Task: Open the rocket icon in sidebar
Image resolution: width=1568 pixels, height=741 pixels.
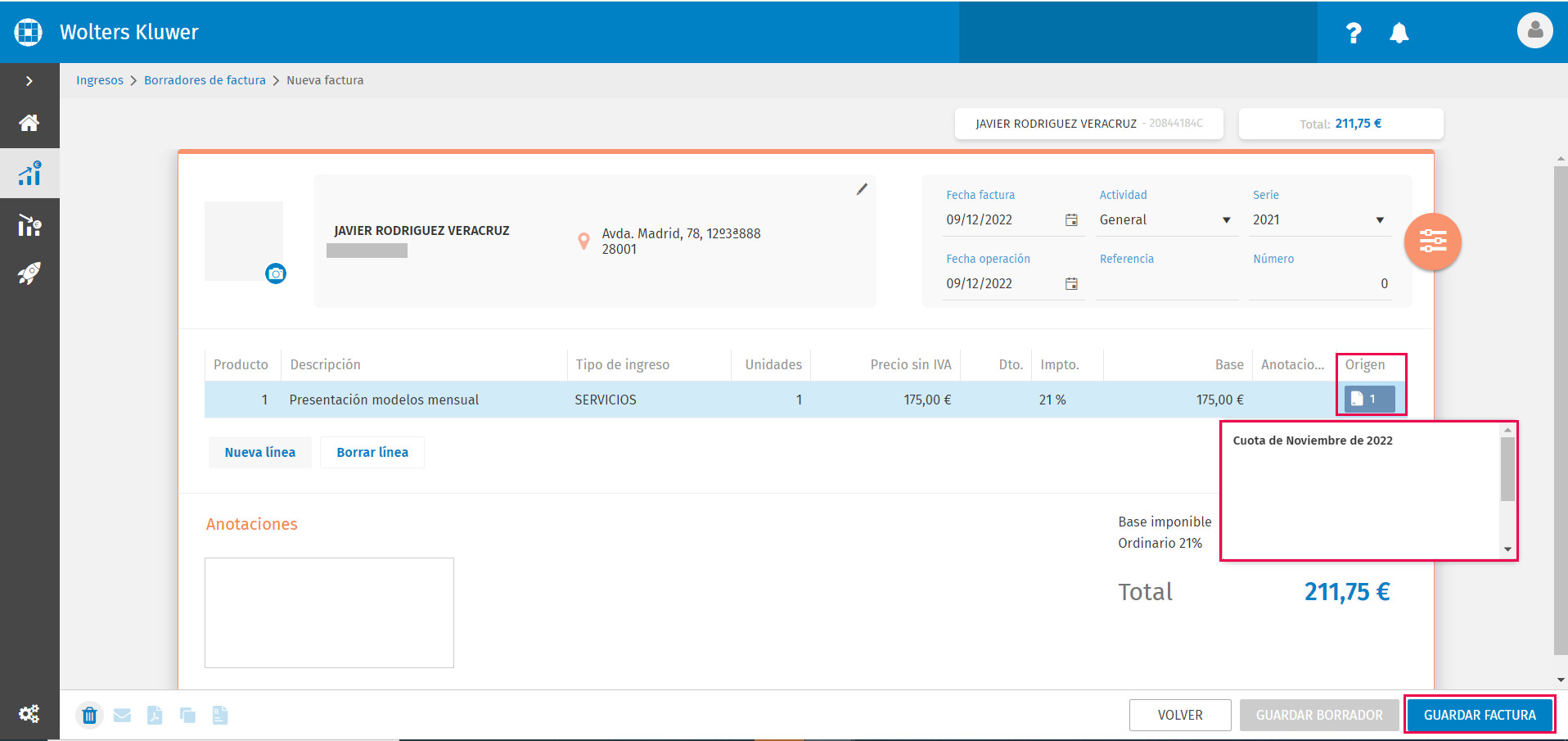Action: point(29,273)
